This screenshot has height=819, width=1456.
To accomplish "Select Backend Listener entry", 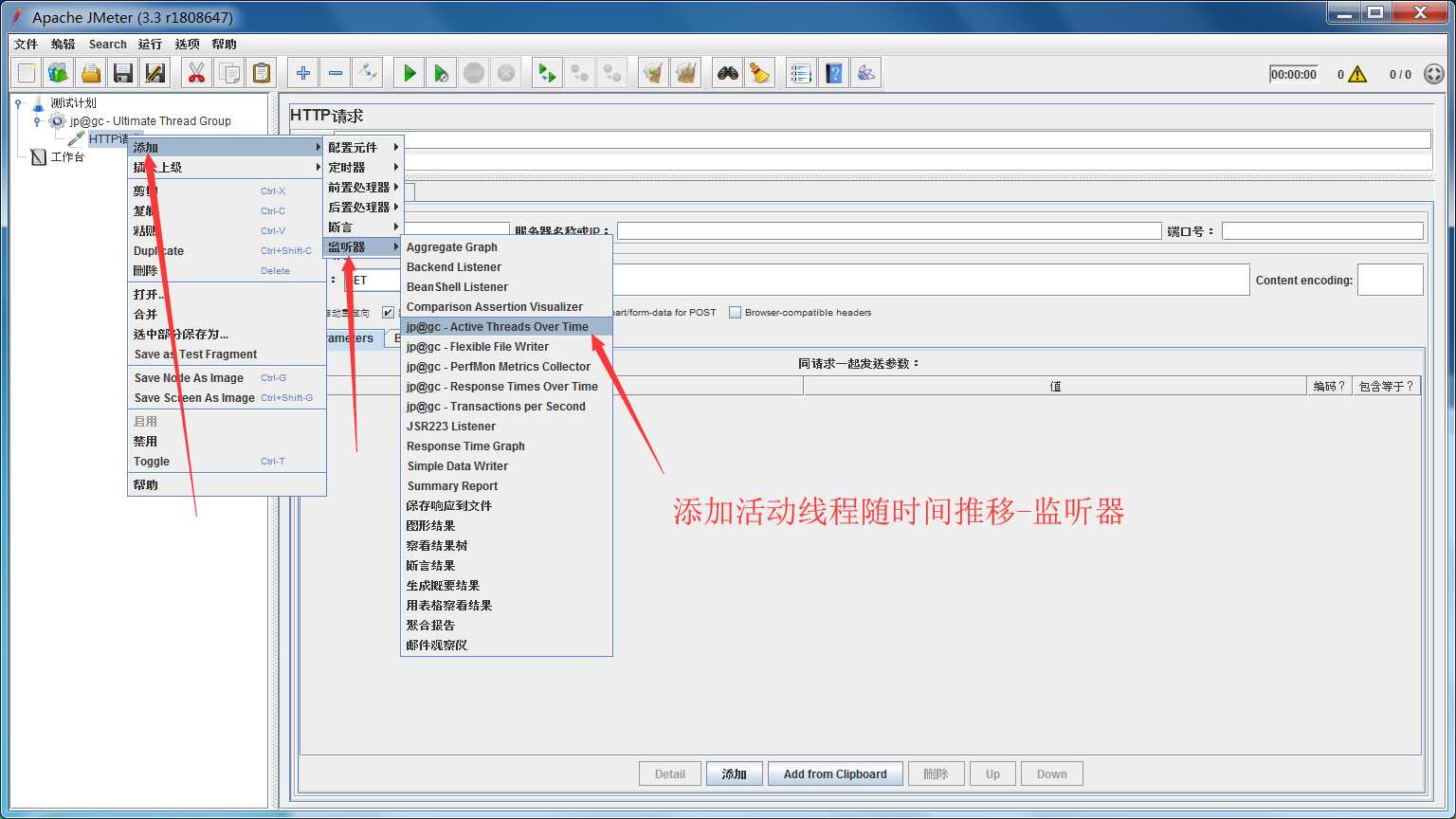I will tap(506, 266).
